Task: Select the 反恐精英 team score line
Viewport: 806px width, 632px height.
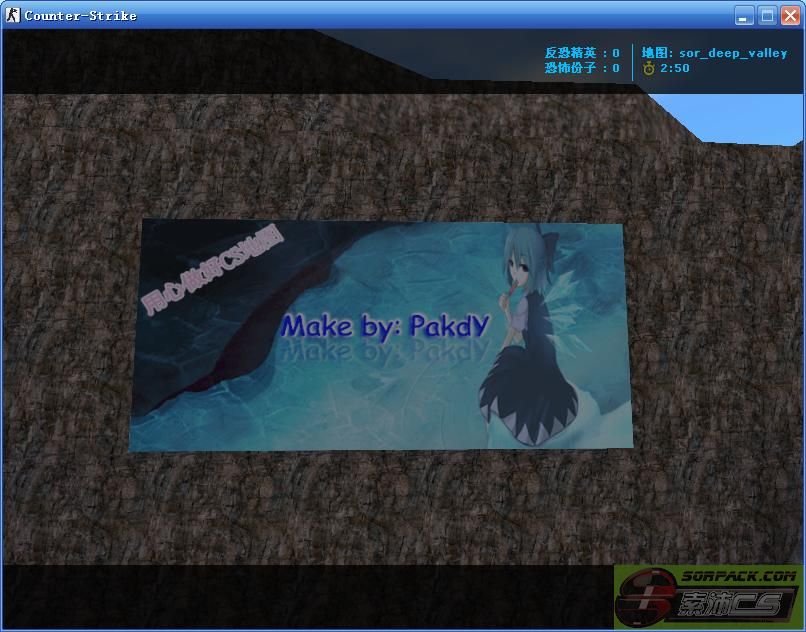Action: coord(582,53)
